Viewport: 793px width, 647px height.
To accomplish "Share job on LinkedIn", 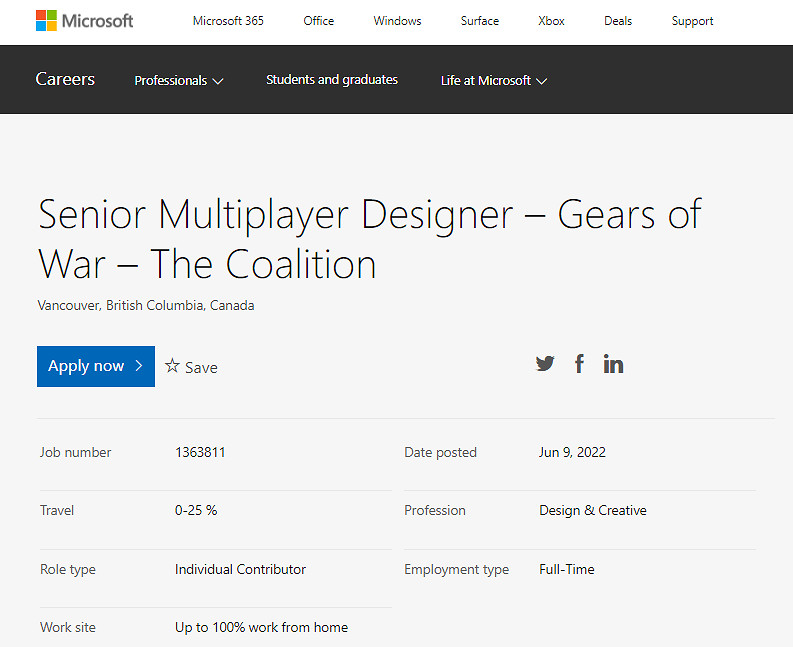I will 613,364.
